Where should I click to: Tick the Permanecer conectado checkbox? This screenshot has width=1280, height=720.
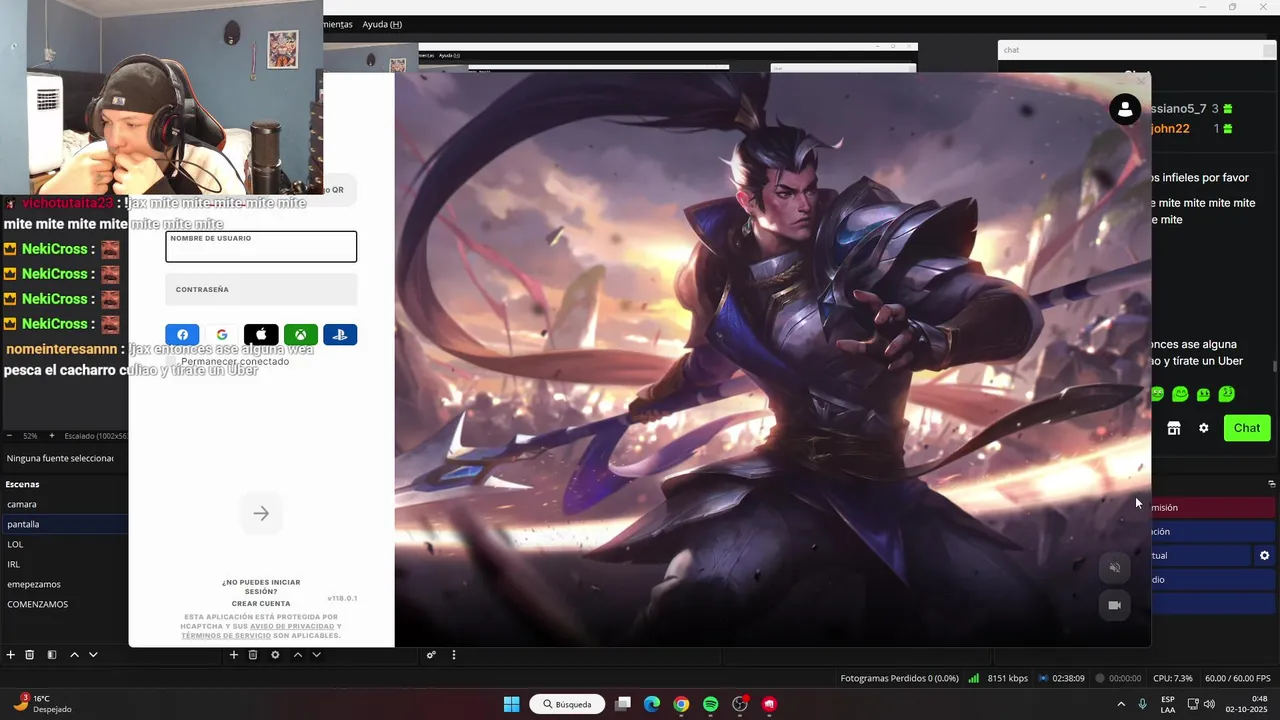172,361
